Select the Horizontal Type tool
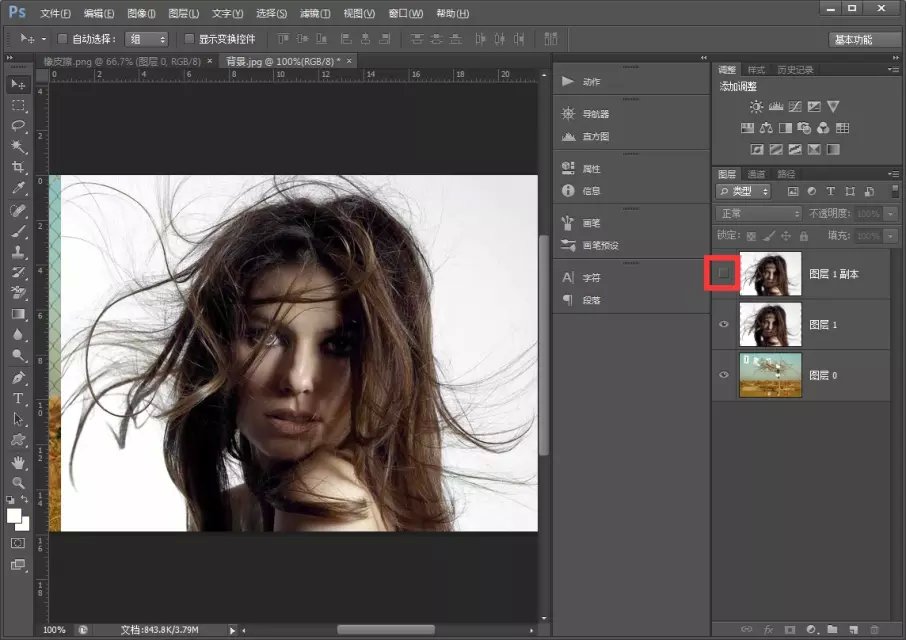906x640 pixels. 18,399
